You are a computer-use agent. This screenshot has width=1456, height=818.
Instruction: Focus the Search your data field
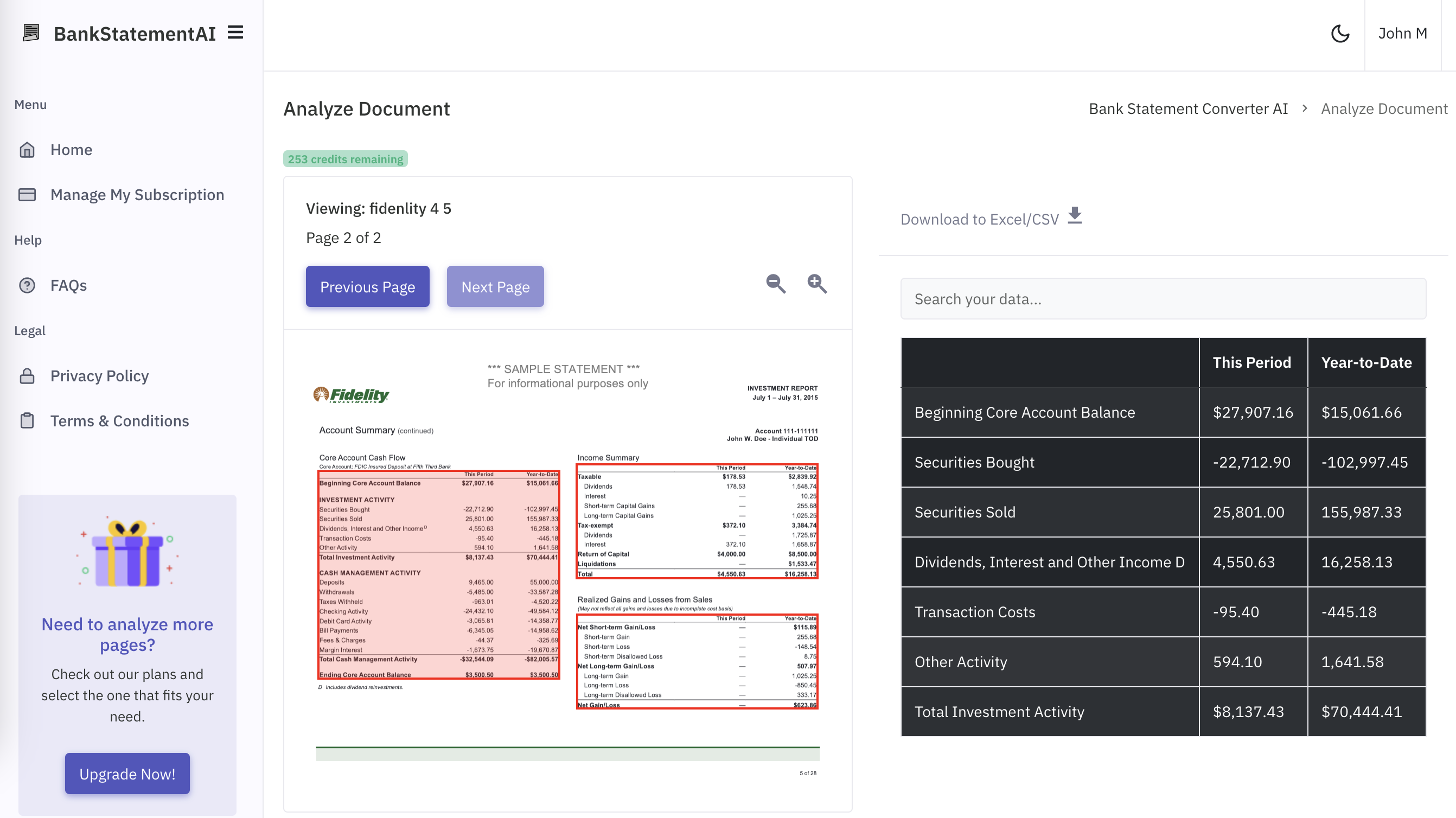pos(1163,299)
